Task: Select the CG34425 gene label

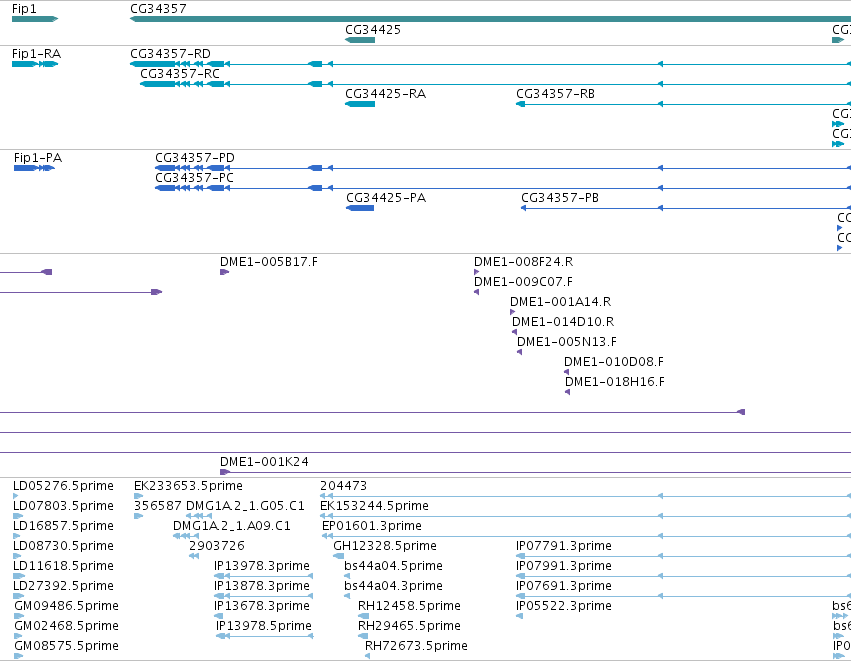Action: tap(373, 29)
